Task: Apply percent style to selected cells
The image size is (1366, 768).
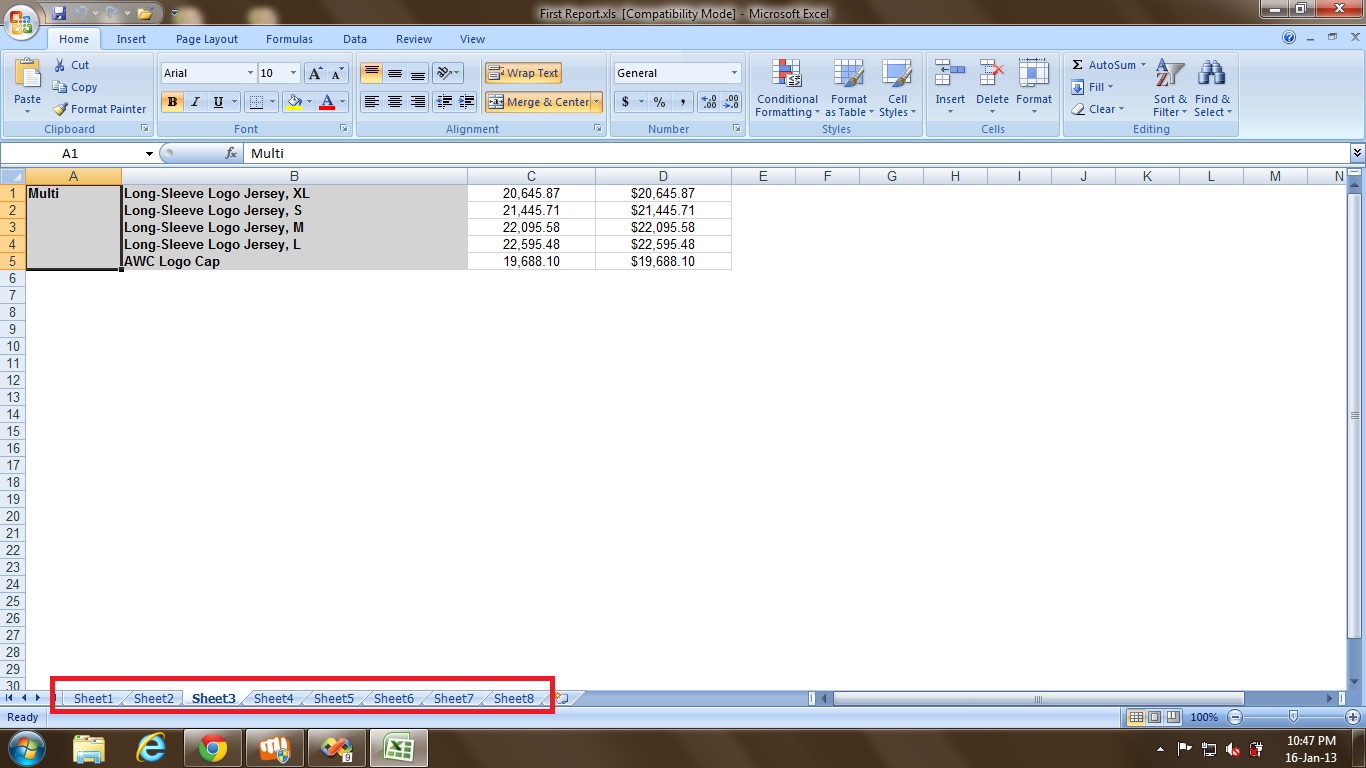Action: 659,102
